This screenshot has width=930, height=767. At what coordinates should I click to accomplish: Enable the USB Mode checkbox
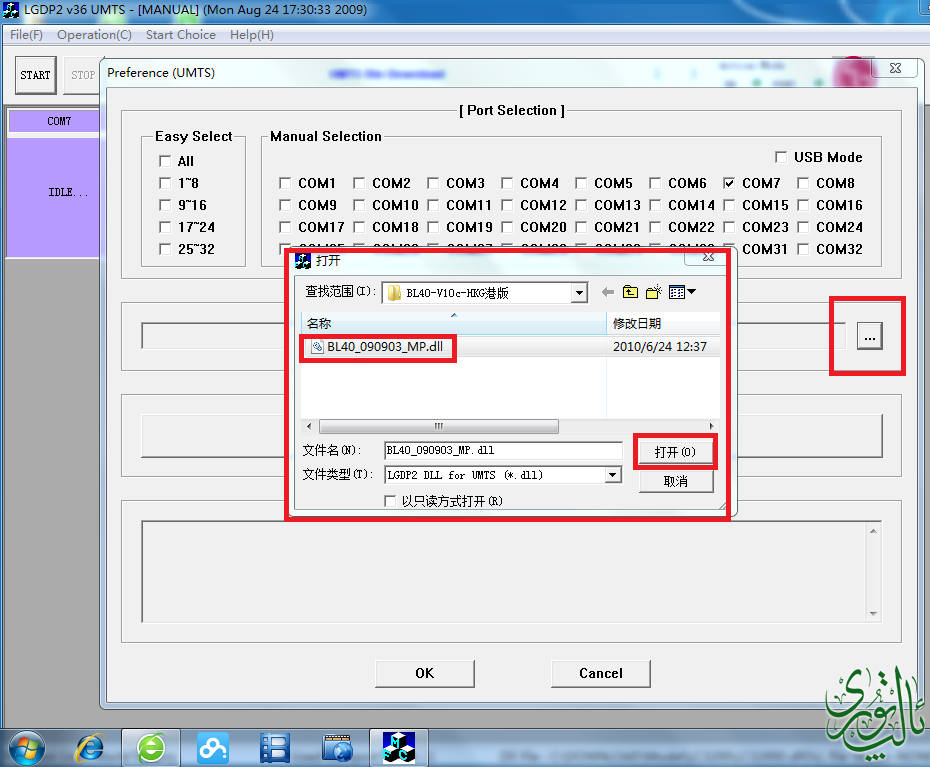(781, 157)
